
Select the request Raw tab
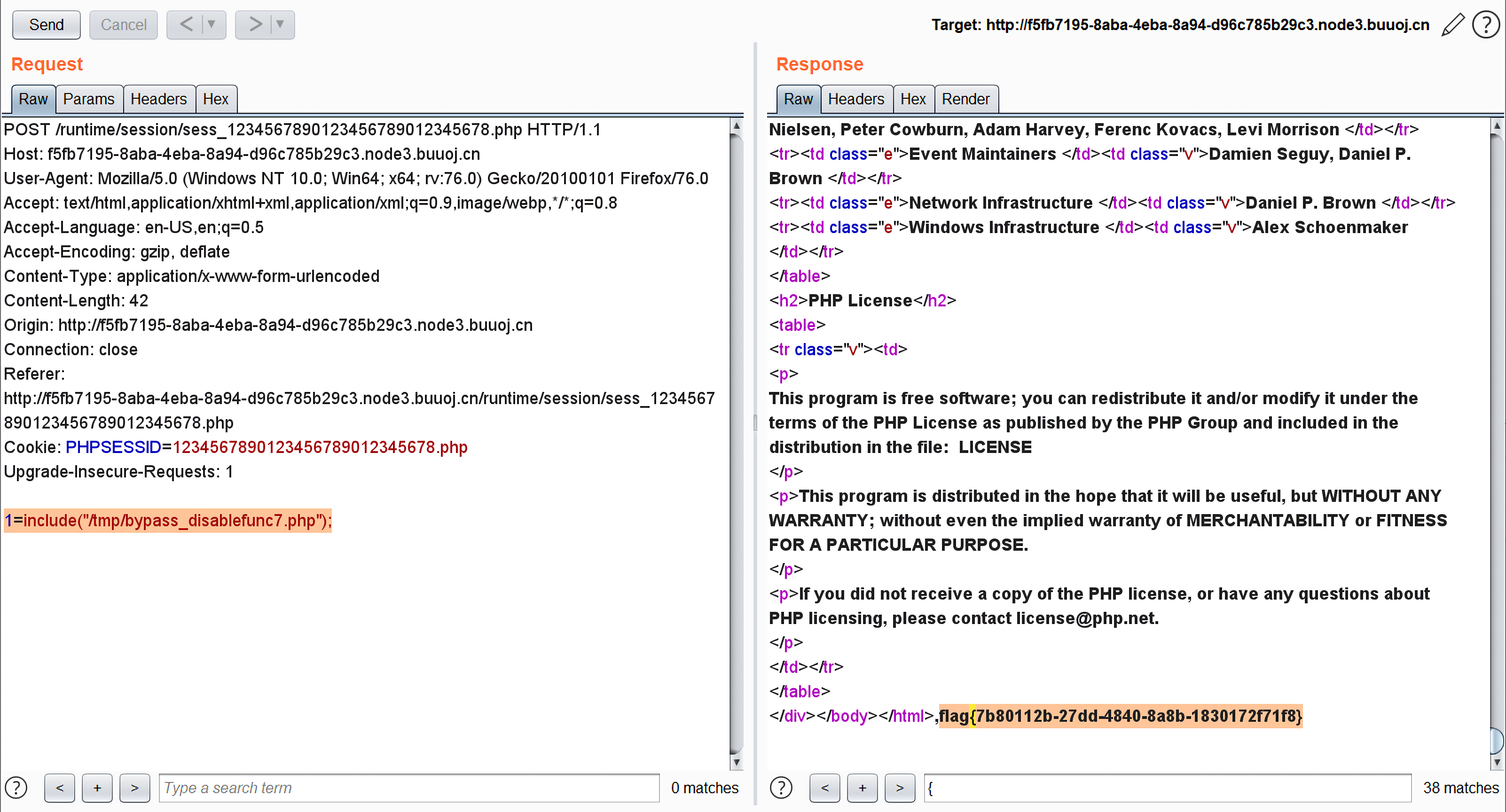point(33,99)
